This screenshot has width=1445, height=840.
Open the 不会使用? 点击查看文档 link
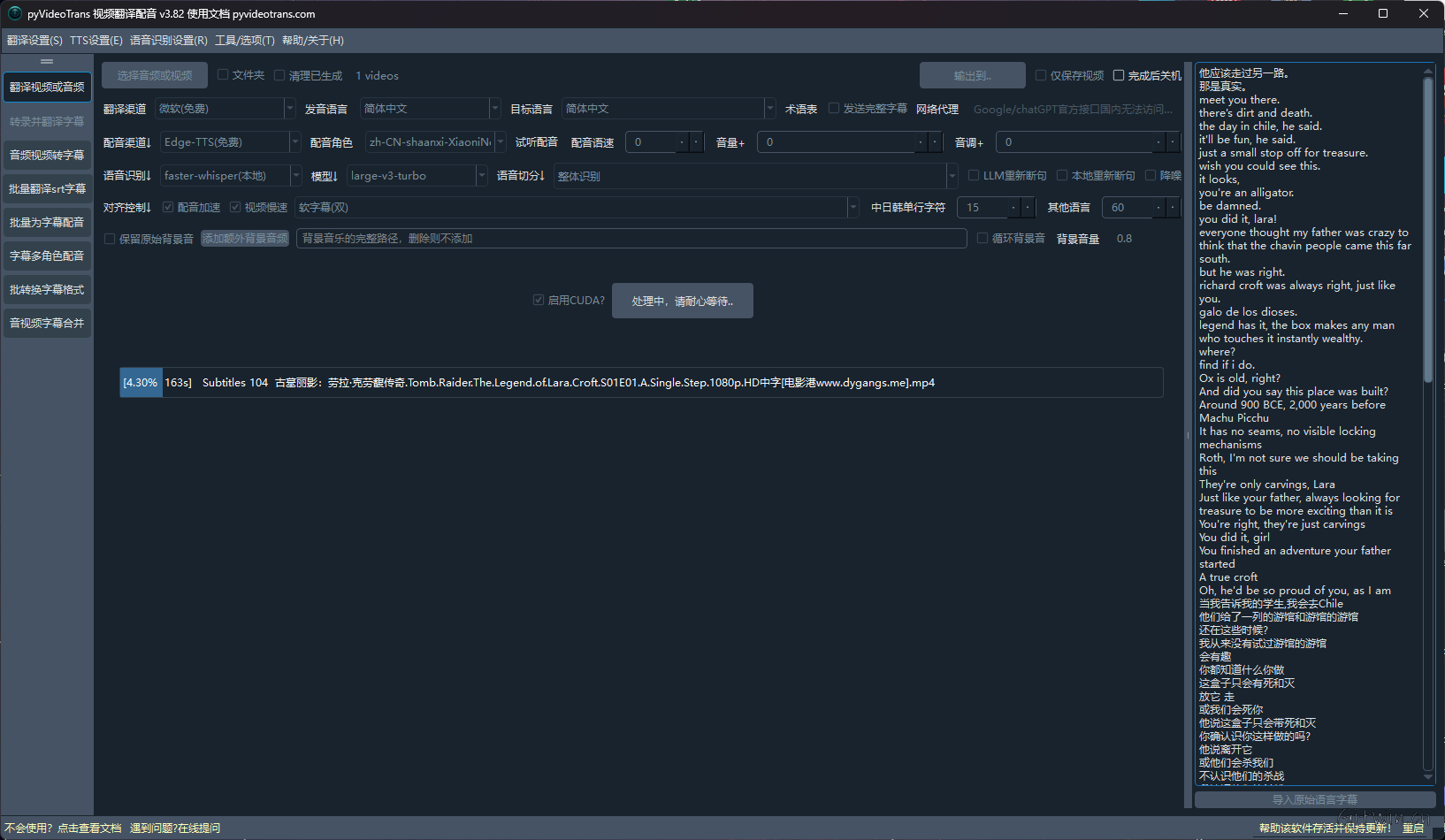click(63, 829)
